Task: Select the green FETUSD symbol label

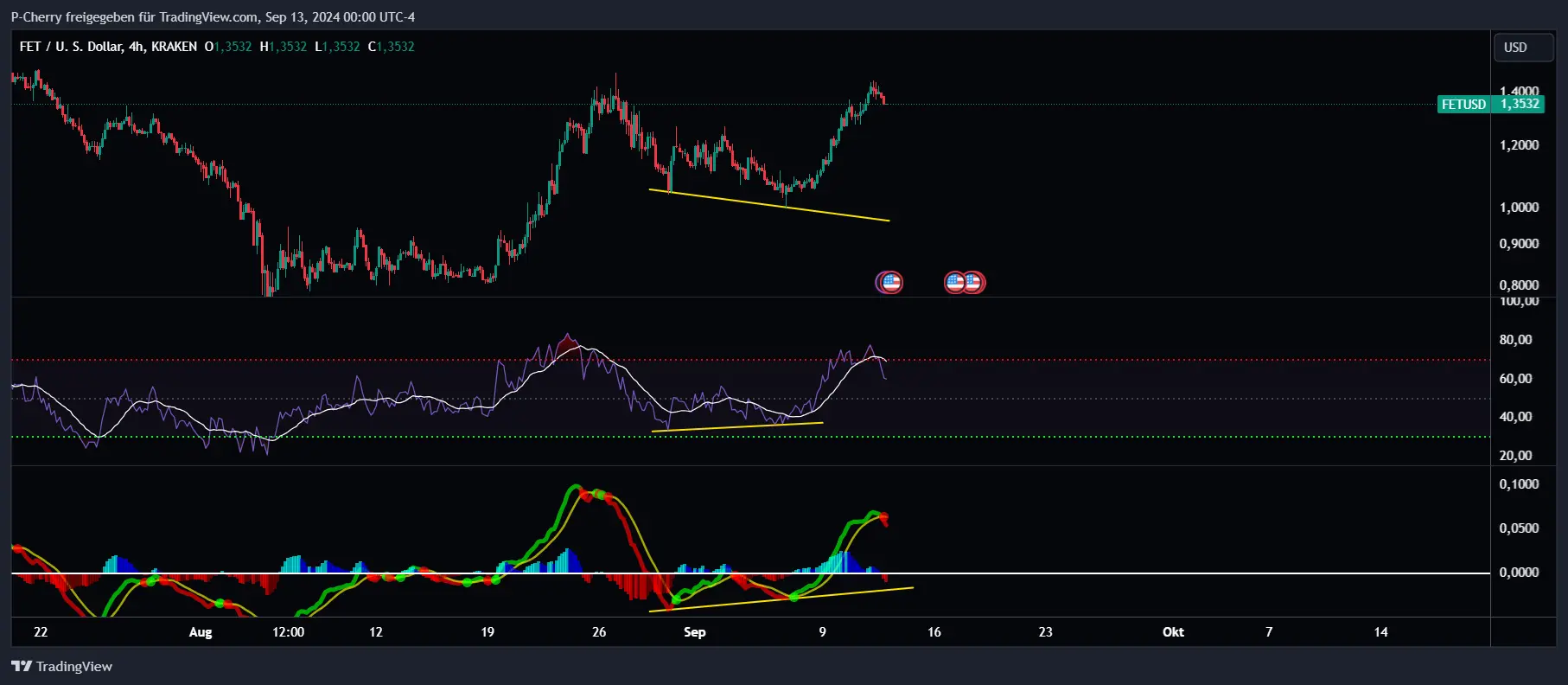Action: point(1463,104)
